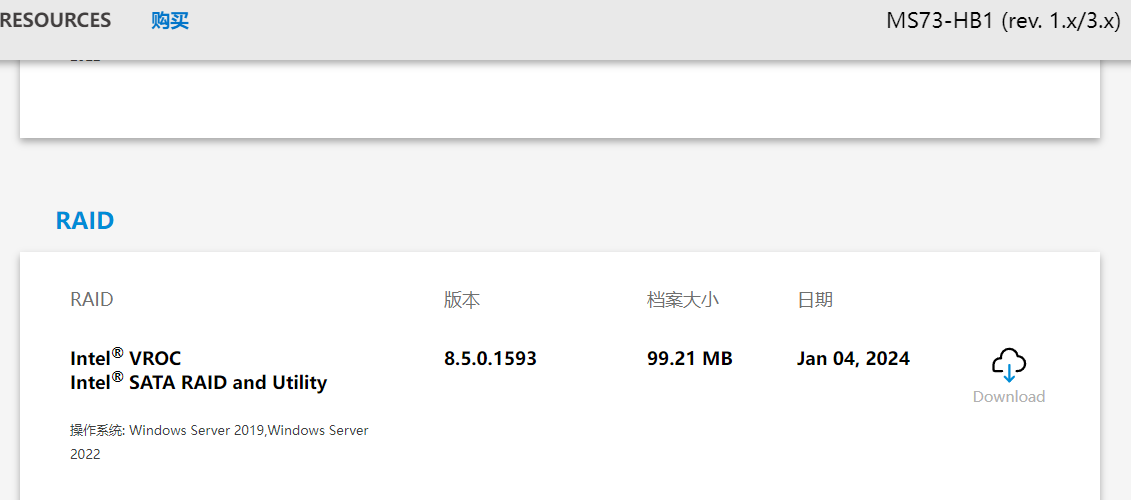
Task: Click the date Jan 04, 2024
Action: click(853, 359)
